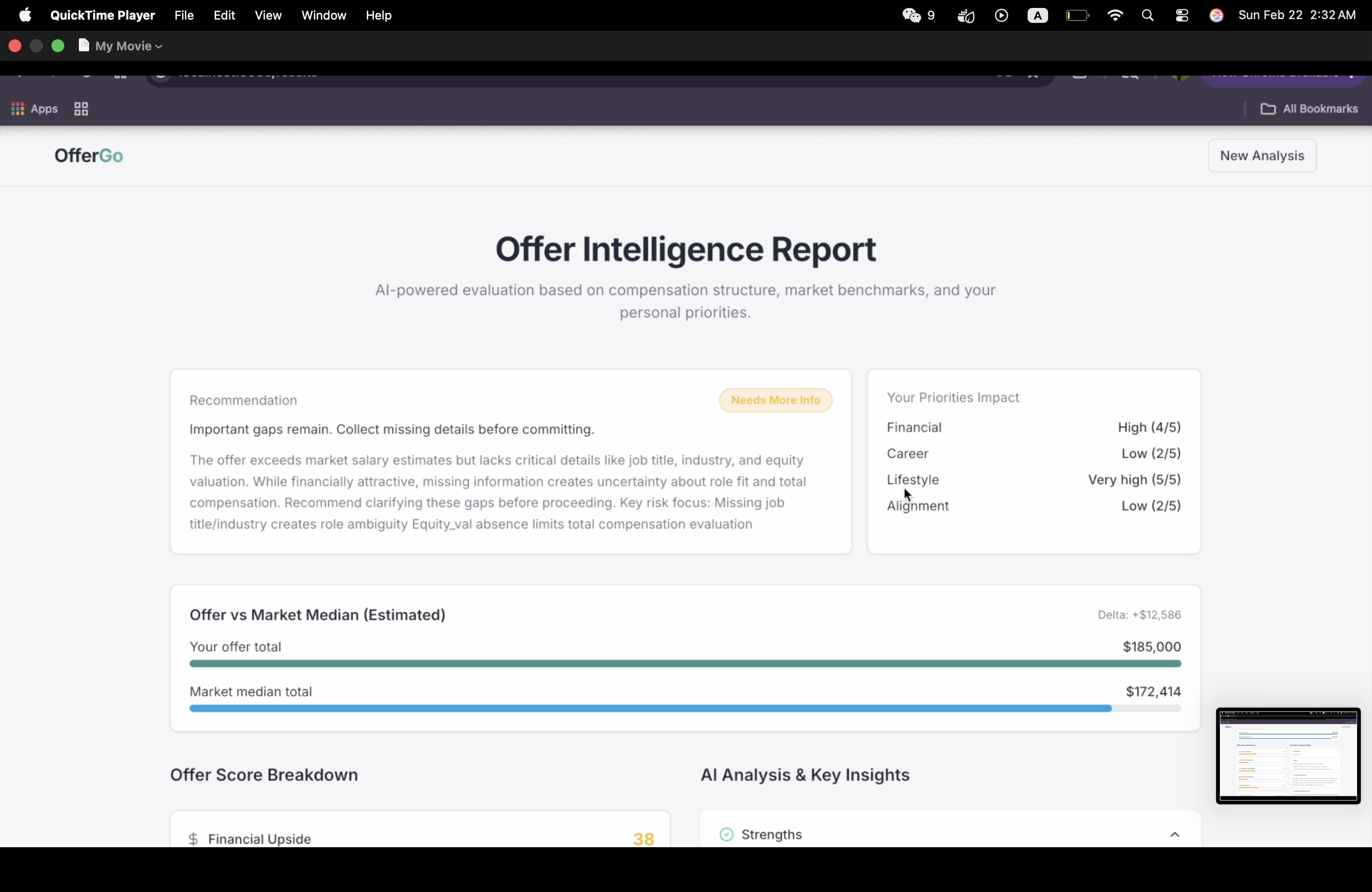Click the tab groups grid icon

tap(81, 109)
